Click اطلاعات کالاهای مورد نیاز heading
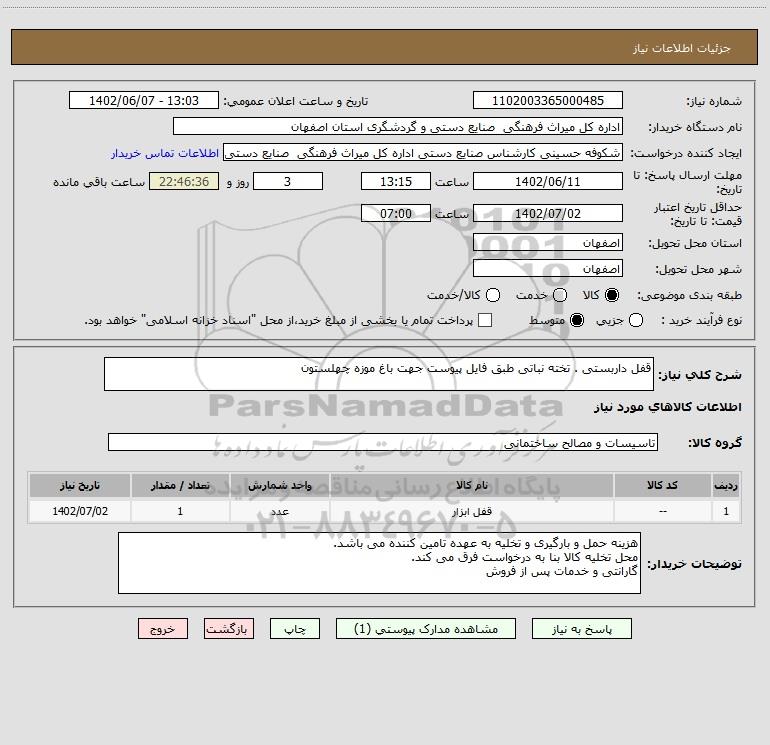Image resolution: width=770 pixels, height=745 pixels. point(667,407)
